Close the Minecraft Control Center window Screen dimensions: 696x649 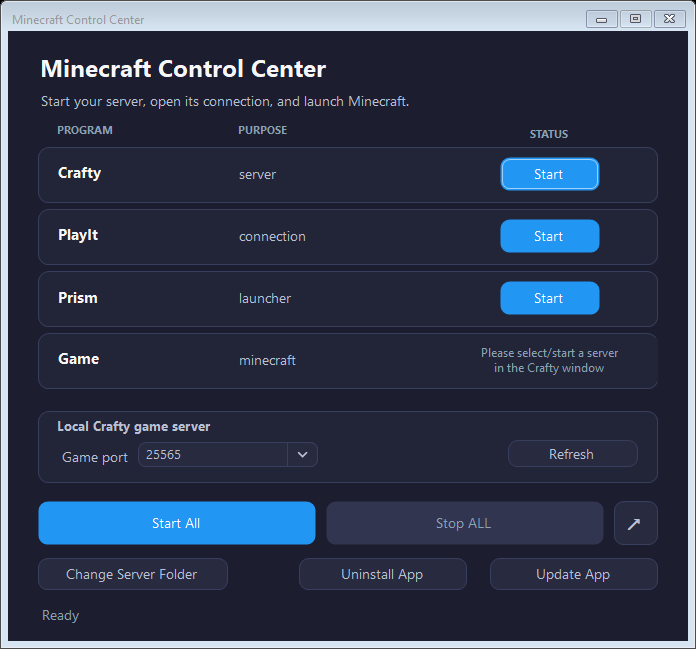[x=669, y=19]
